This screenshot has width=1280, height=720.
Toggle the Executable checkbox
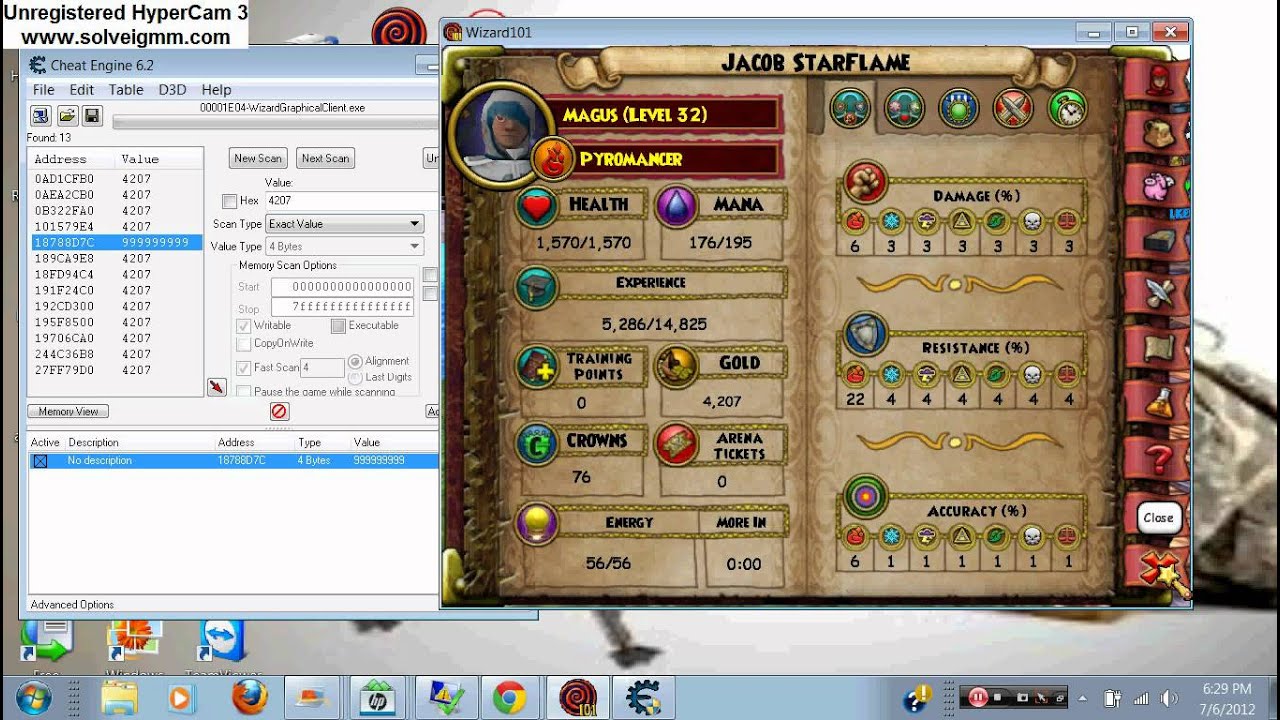[x=338, y=326]
